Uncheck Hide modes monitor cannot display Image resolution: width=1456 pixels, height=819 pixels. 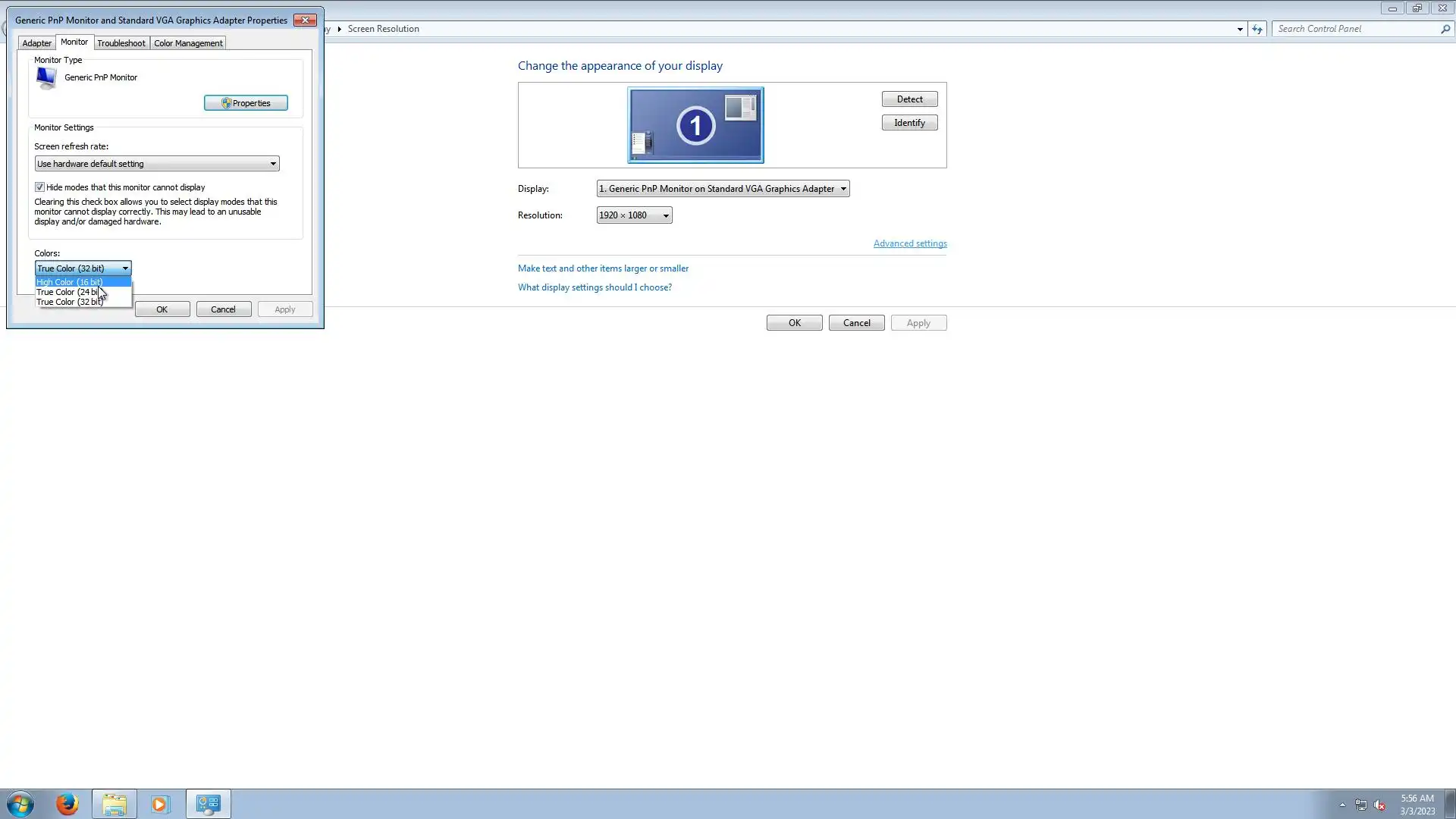click(x=39, y=187)
